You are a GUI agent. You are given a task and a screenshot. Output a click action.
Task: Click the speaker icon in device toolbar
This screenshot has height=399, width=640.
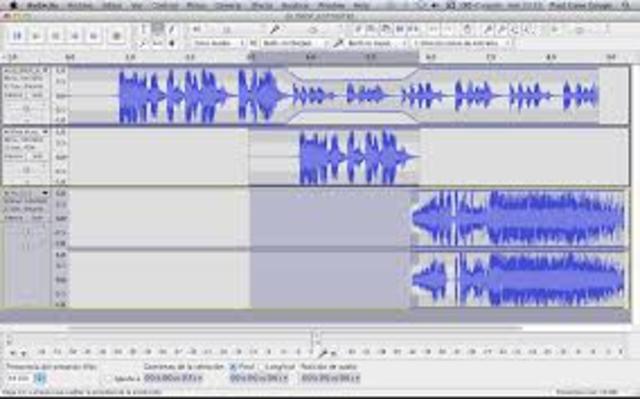click(253, 43)
